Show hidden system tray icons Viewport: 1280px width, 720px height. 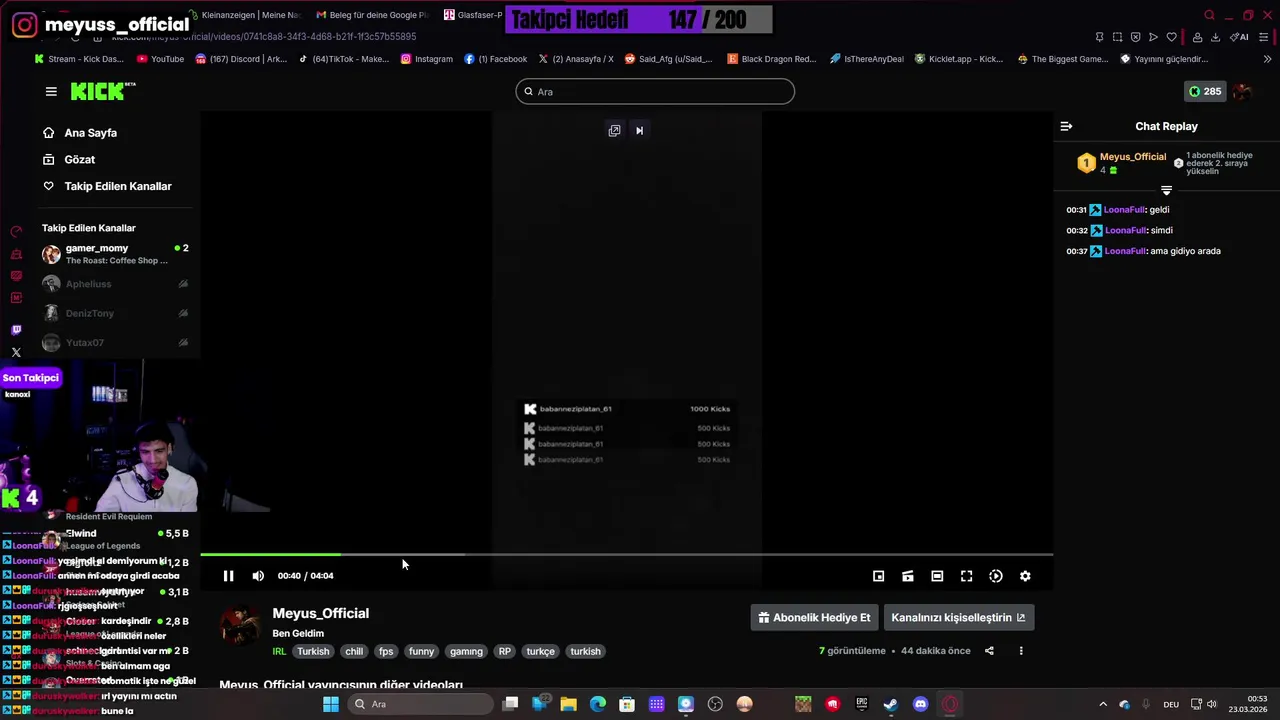(x=1103, y=704)
